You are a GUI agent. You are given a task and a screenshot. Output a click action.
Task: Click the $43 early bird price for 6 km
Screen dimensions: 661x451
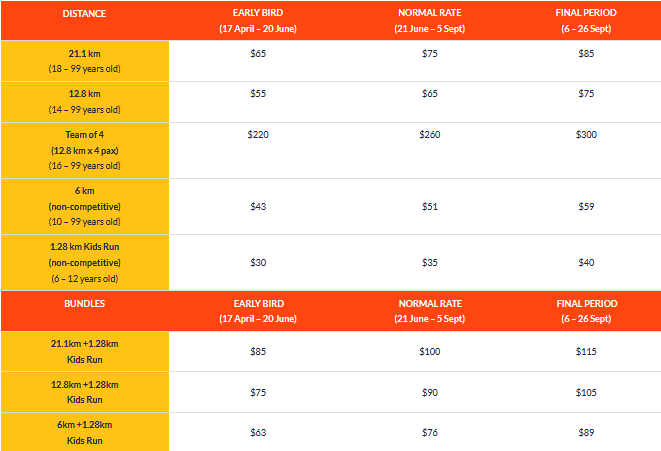258,207
